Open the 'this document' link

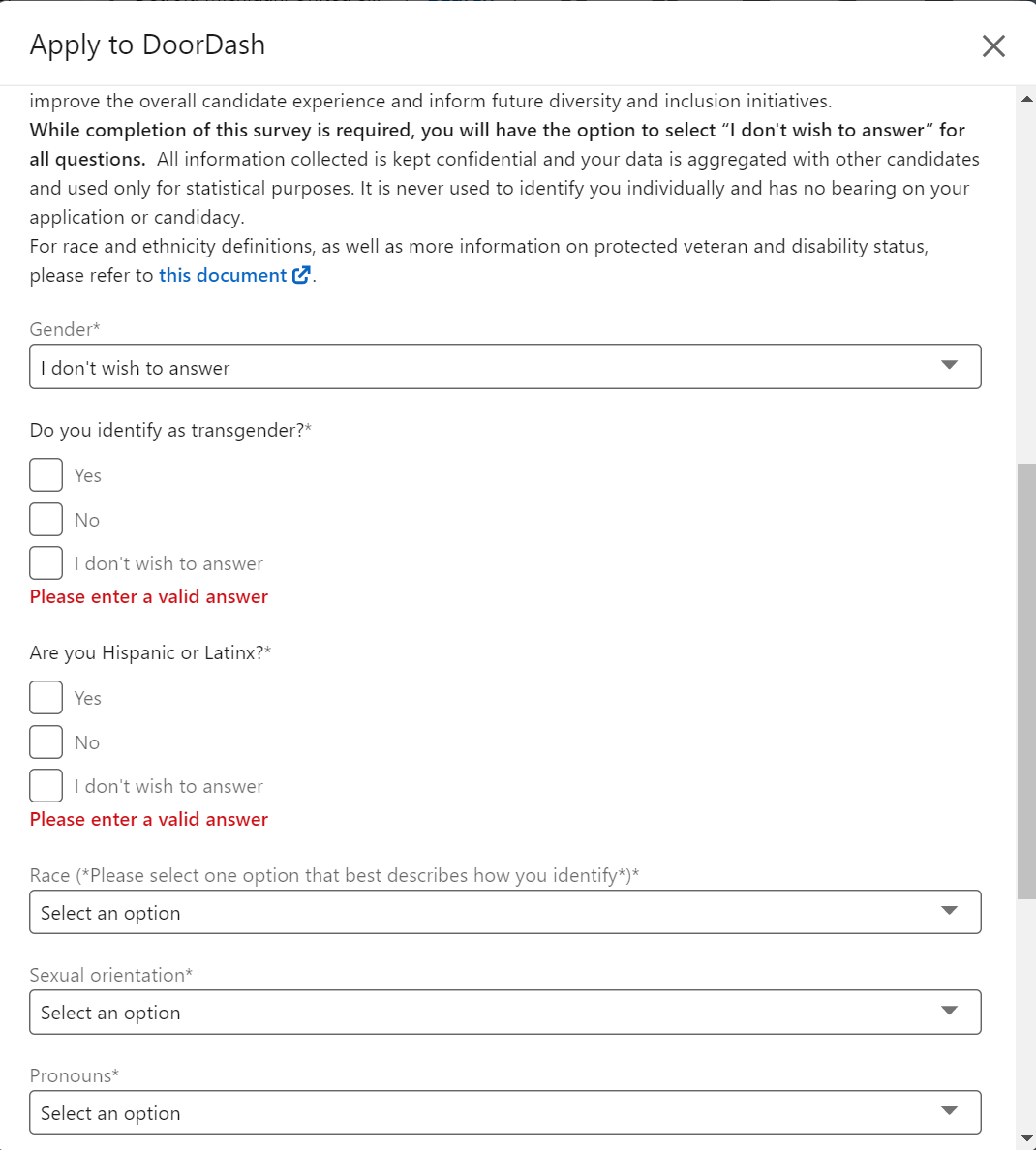222,275
